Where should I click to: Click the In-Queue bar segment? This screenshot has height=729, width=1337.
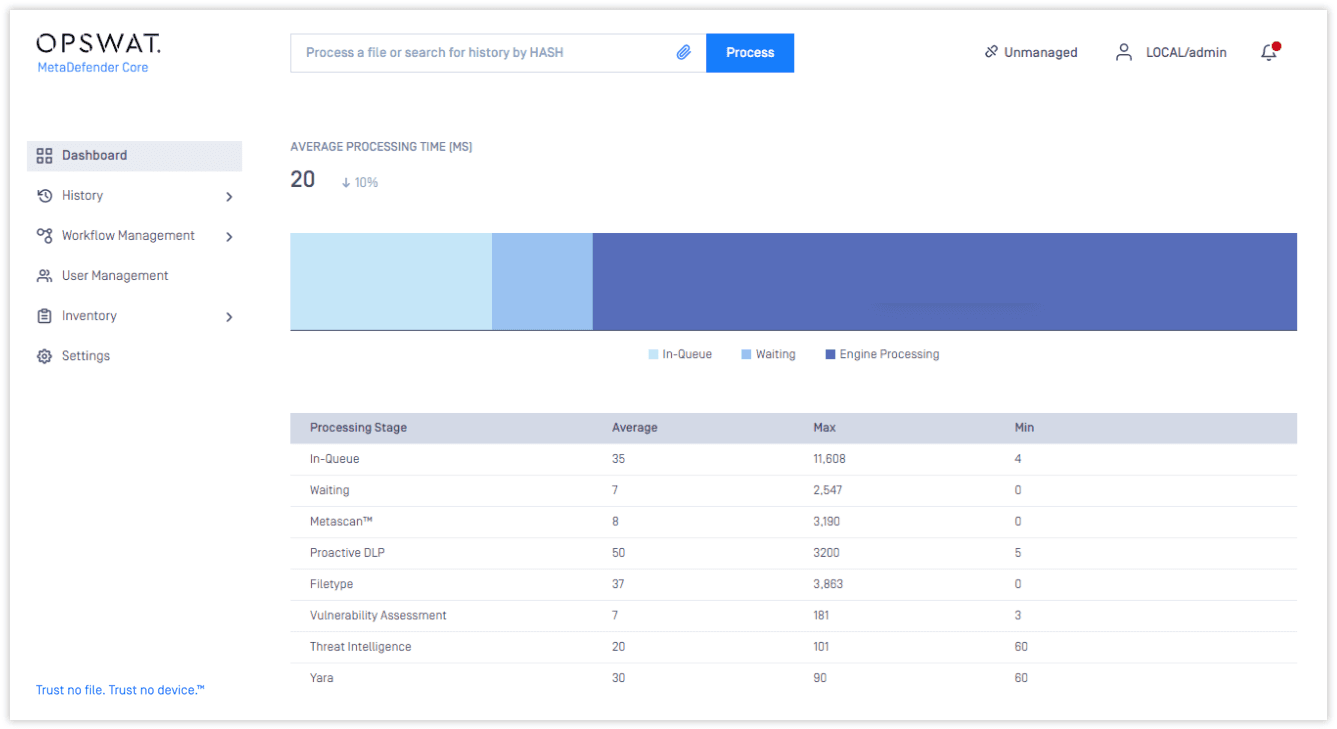point(391,282)
